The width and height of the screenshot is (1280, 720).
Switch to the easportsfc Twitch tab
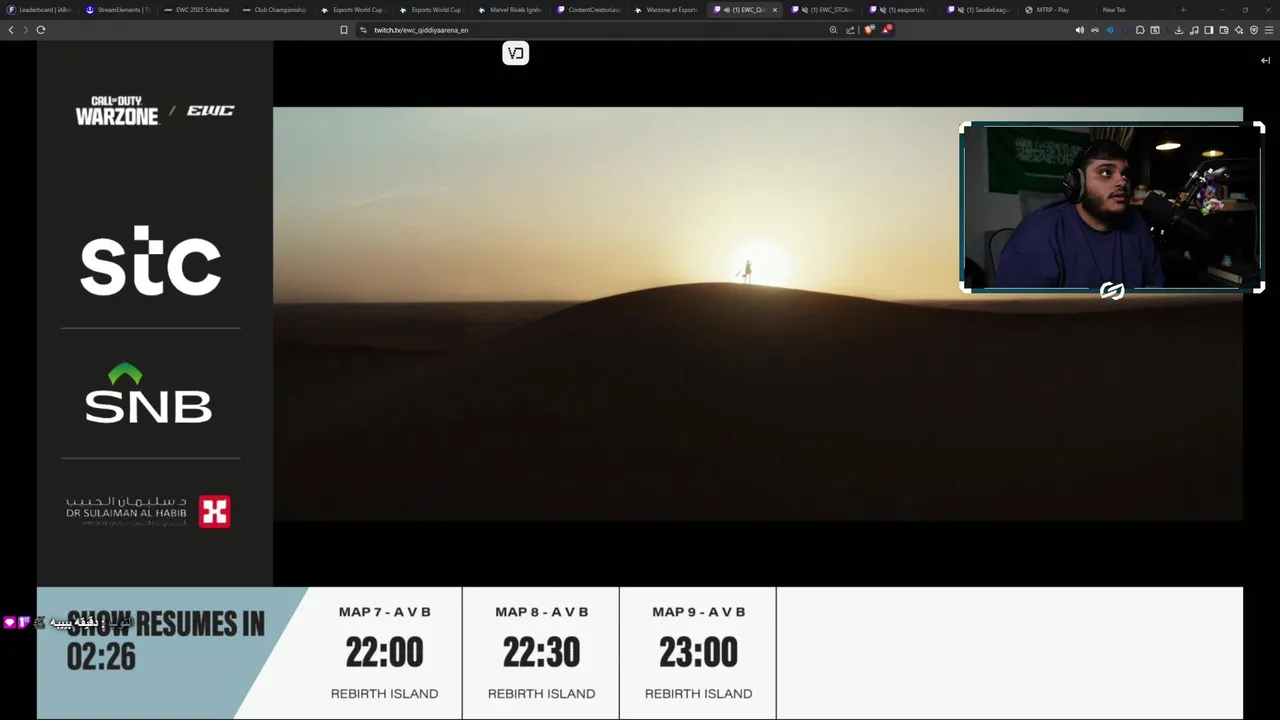coord(902,10)
